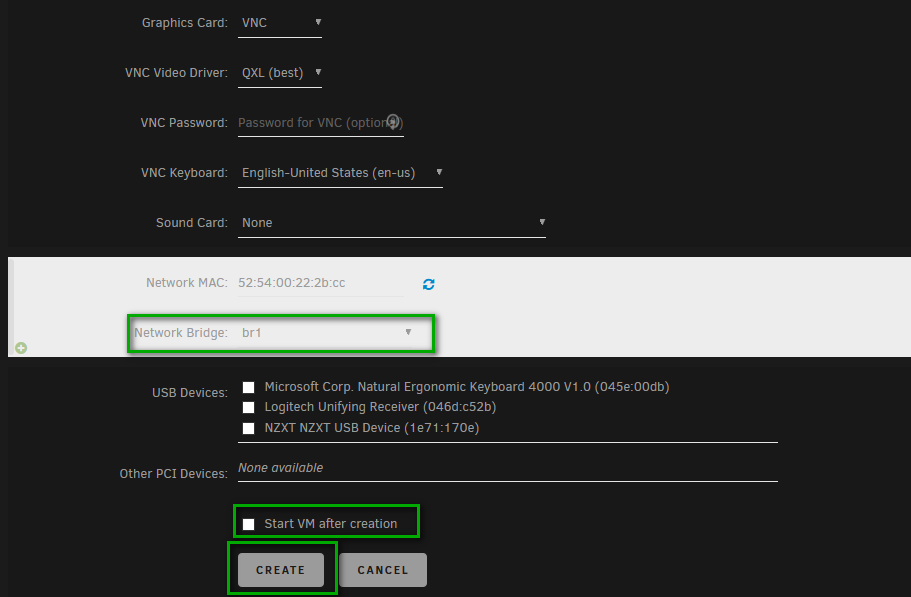Click the 'Network MAC:' label
Viewport: 911px width, 597px height.
click(187, 283)
